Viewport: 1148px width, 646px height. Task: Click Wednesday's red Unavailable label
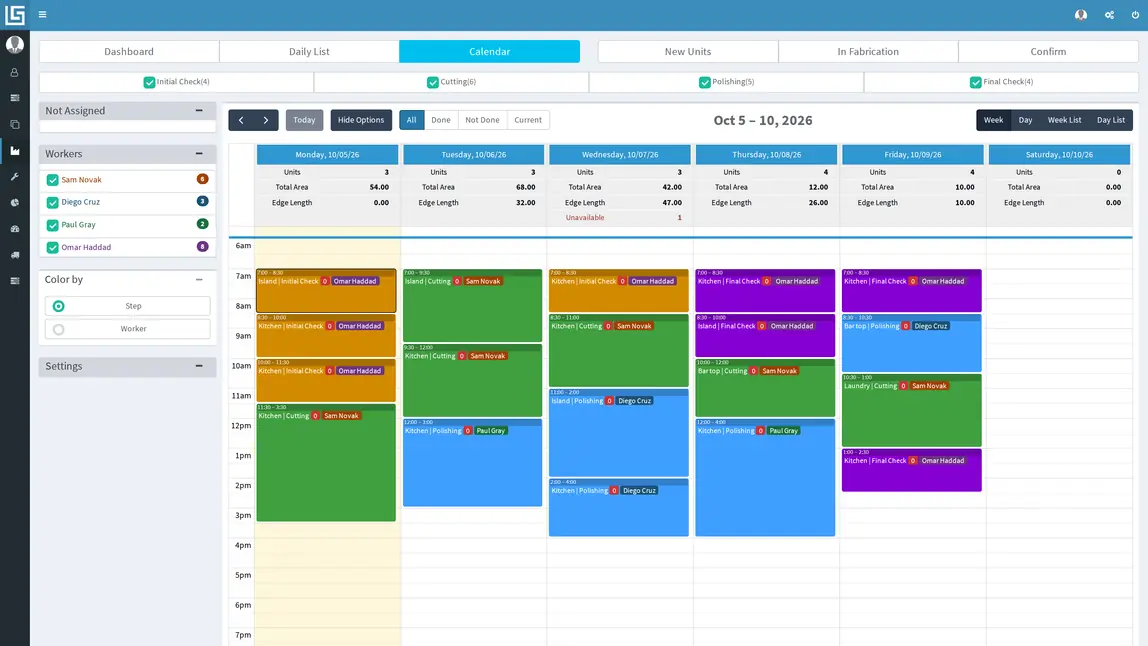coord(585,218)
